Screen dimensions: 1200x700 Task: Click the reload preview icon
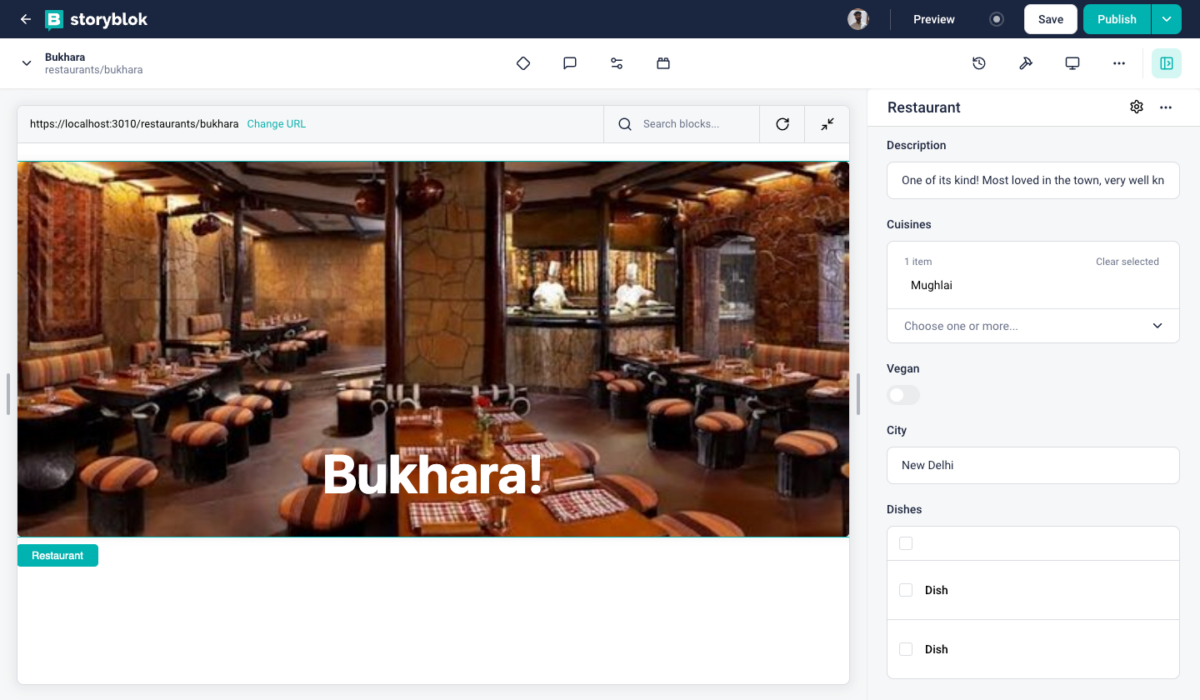click(782, 124)
